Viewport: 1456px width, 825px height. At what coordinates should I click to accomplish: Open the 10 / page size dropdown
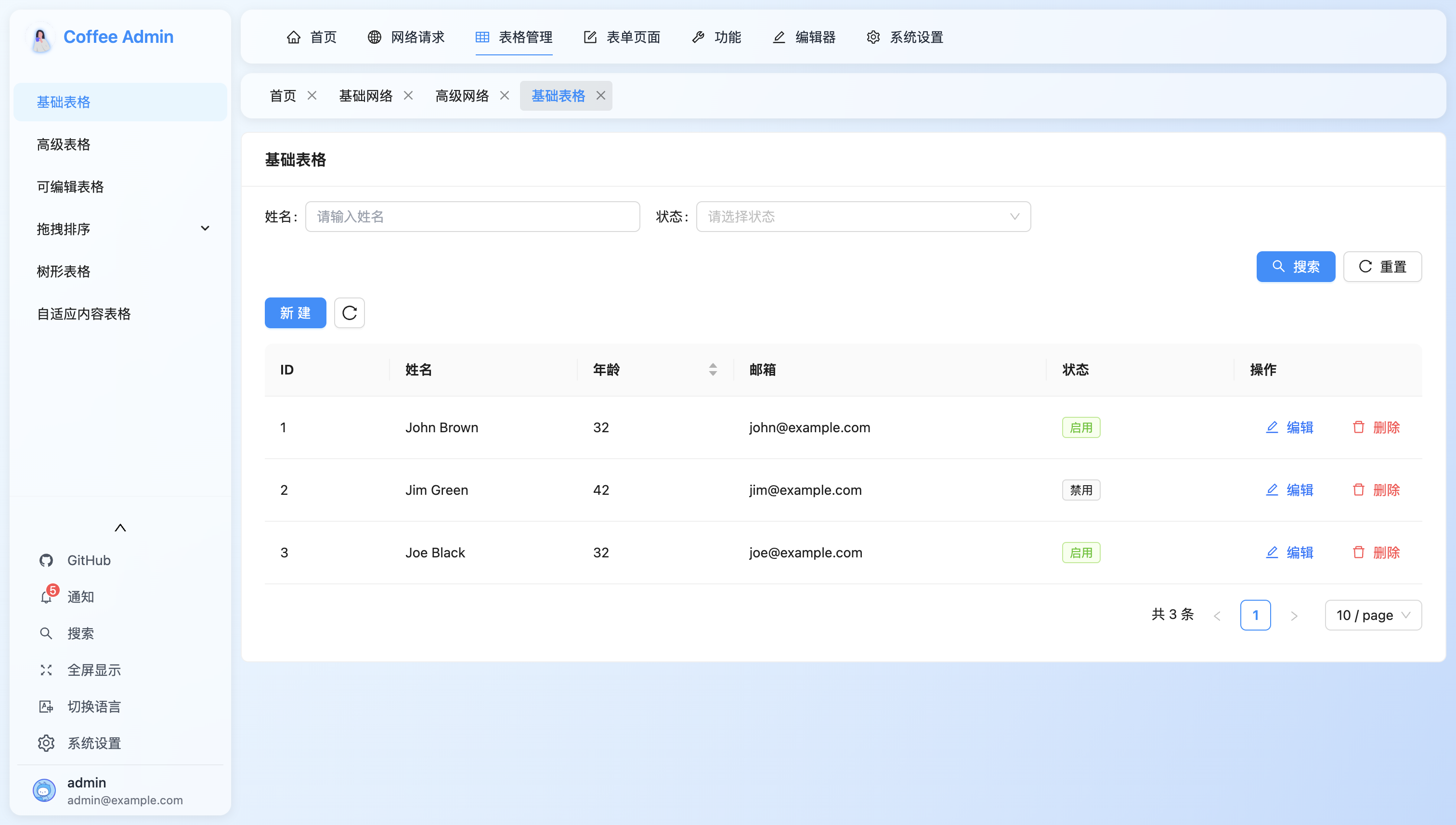pos(1373,615)
